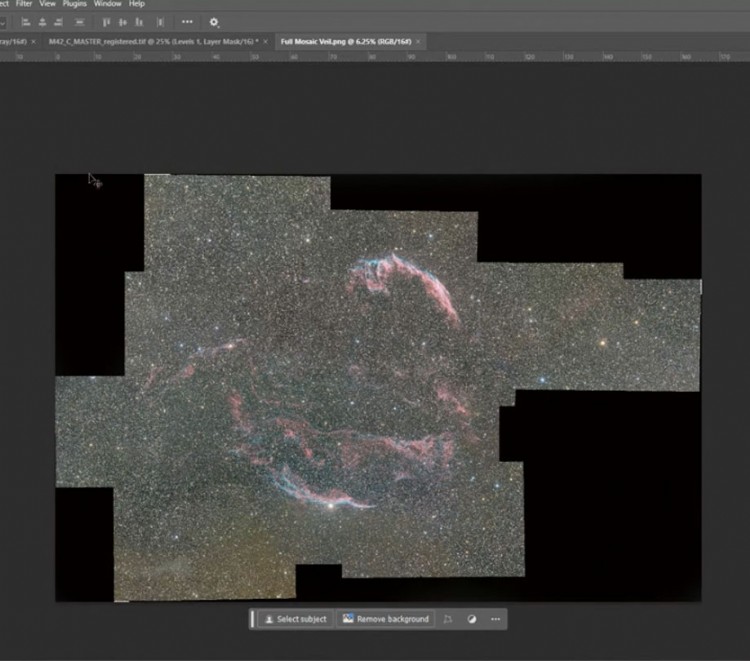Click the Align left edges icon
Image resolution: width=750 pixels, height=661 pixels.
tap(26, 22)
